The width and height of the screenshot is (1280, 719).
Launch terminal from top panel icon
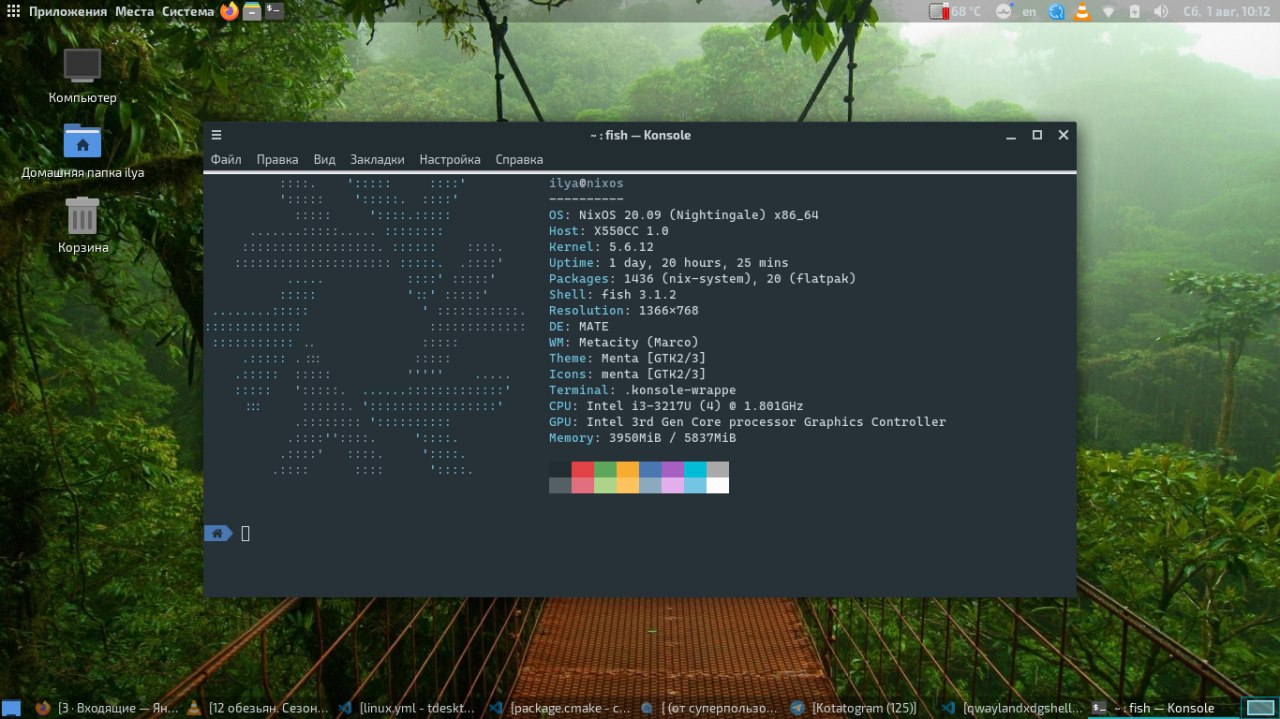[x=274, y=11]
